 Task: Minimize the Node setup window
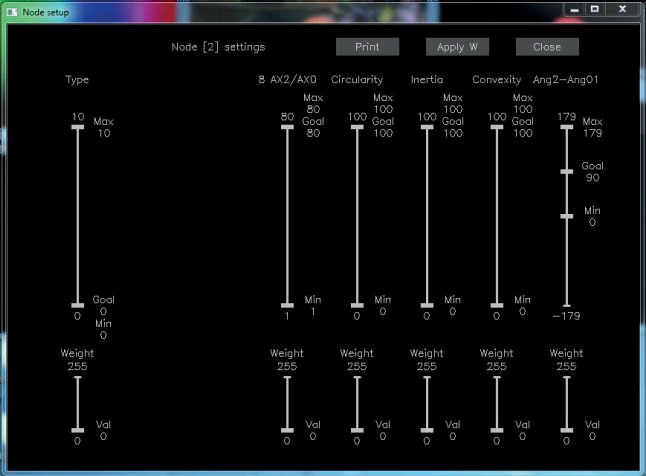point(573,8)
